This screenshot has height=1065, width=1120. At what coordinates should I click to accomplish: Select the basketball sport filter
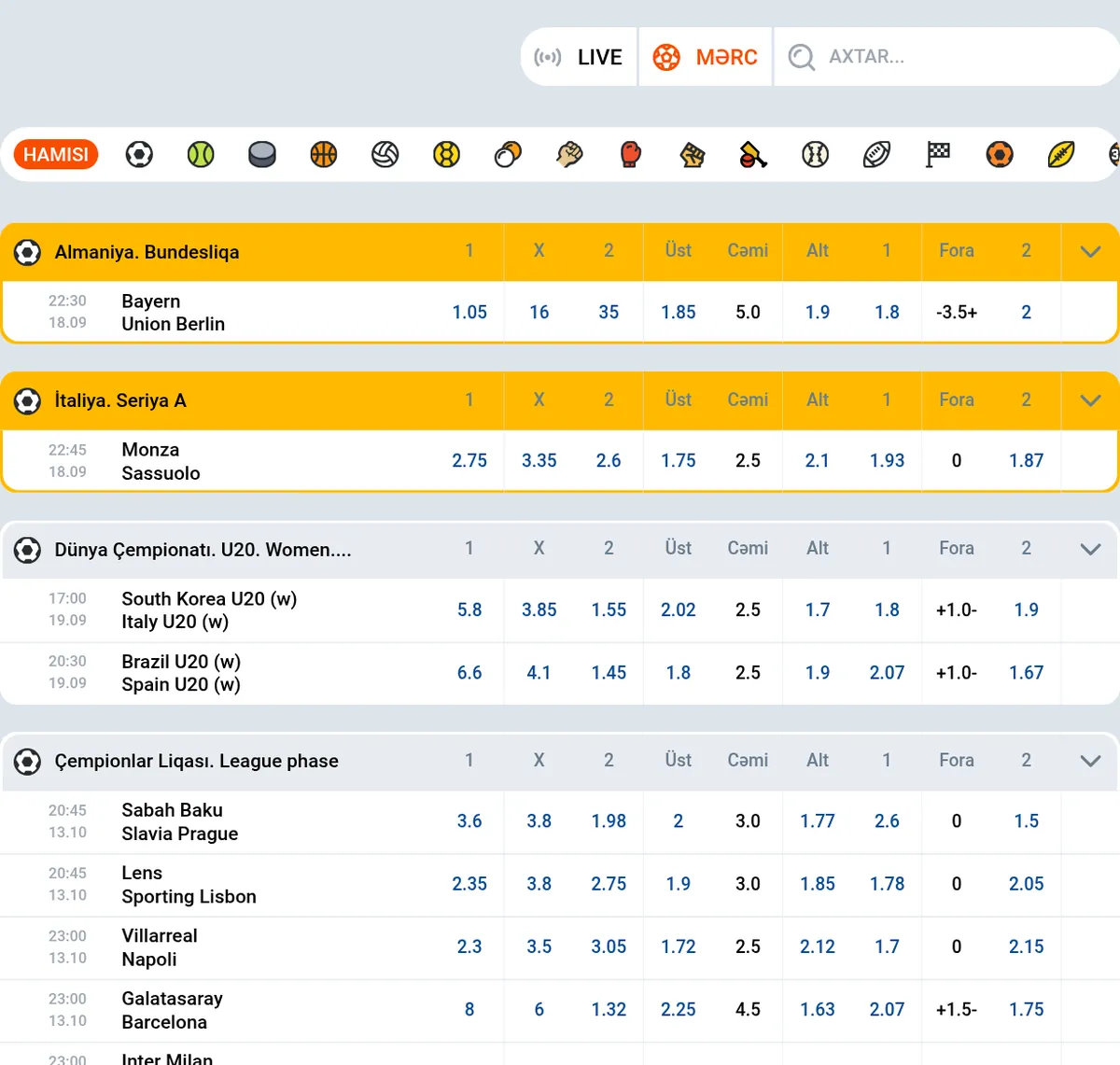point(324,154)
